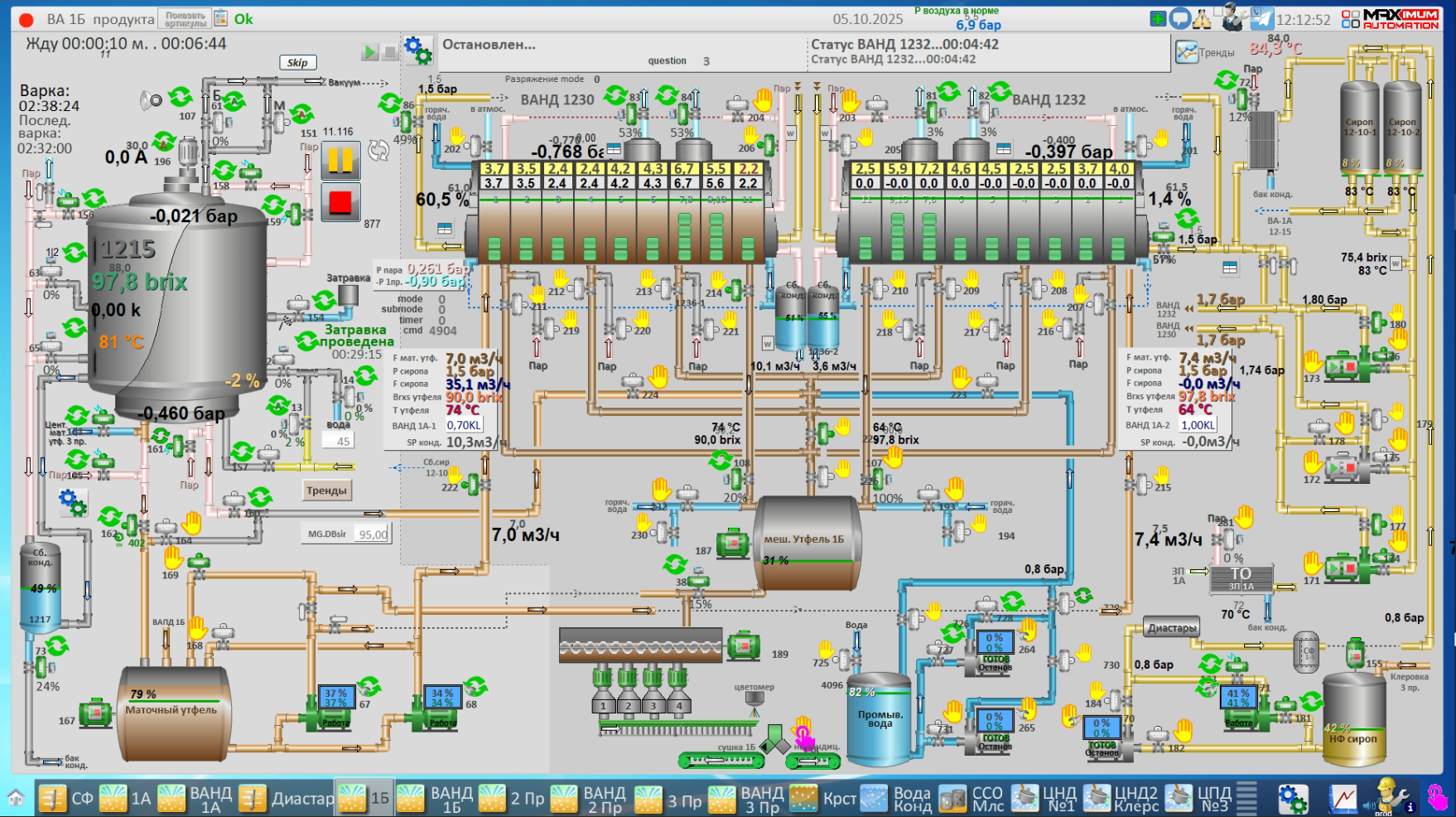Expand table panel beside -0,768 бар reading

[x=614, y=149]
